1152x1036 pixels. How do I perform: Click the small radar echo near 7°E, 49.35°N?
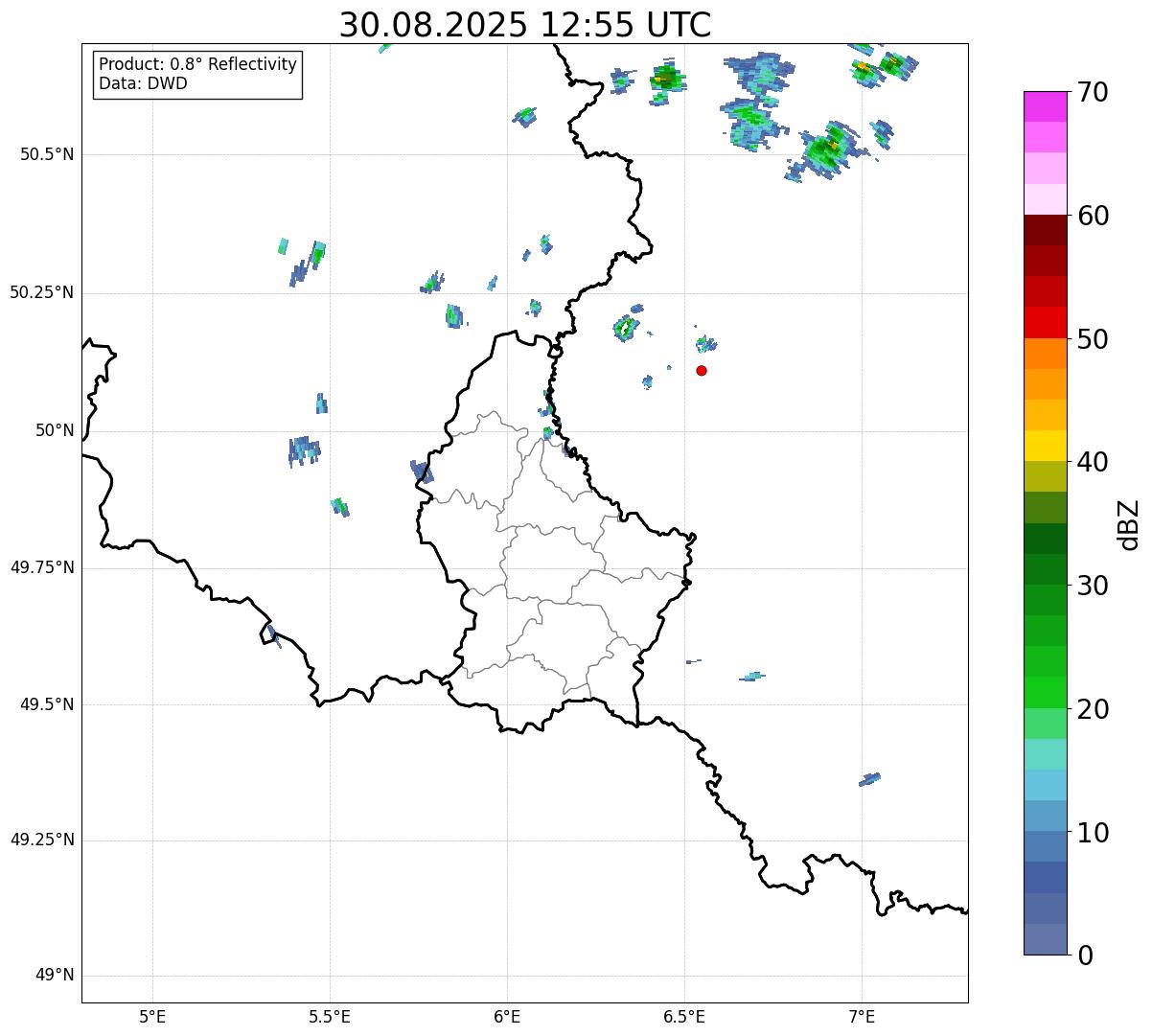point(869,779)
